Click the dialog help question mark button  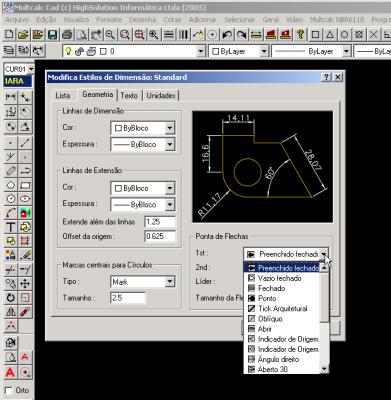tap(326, 77)
